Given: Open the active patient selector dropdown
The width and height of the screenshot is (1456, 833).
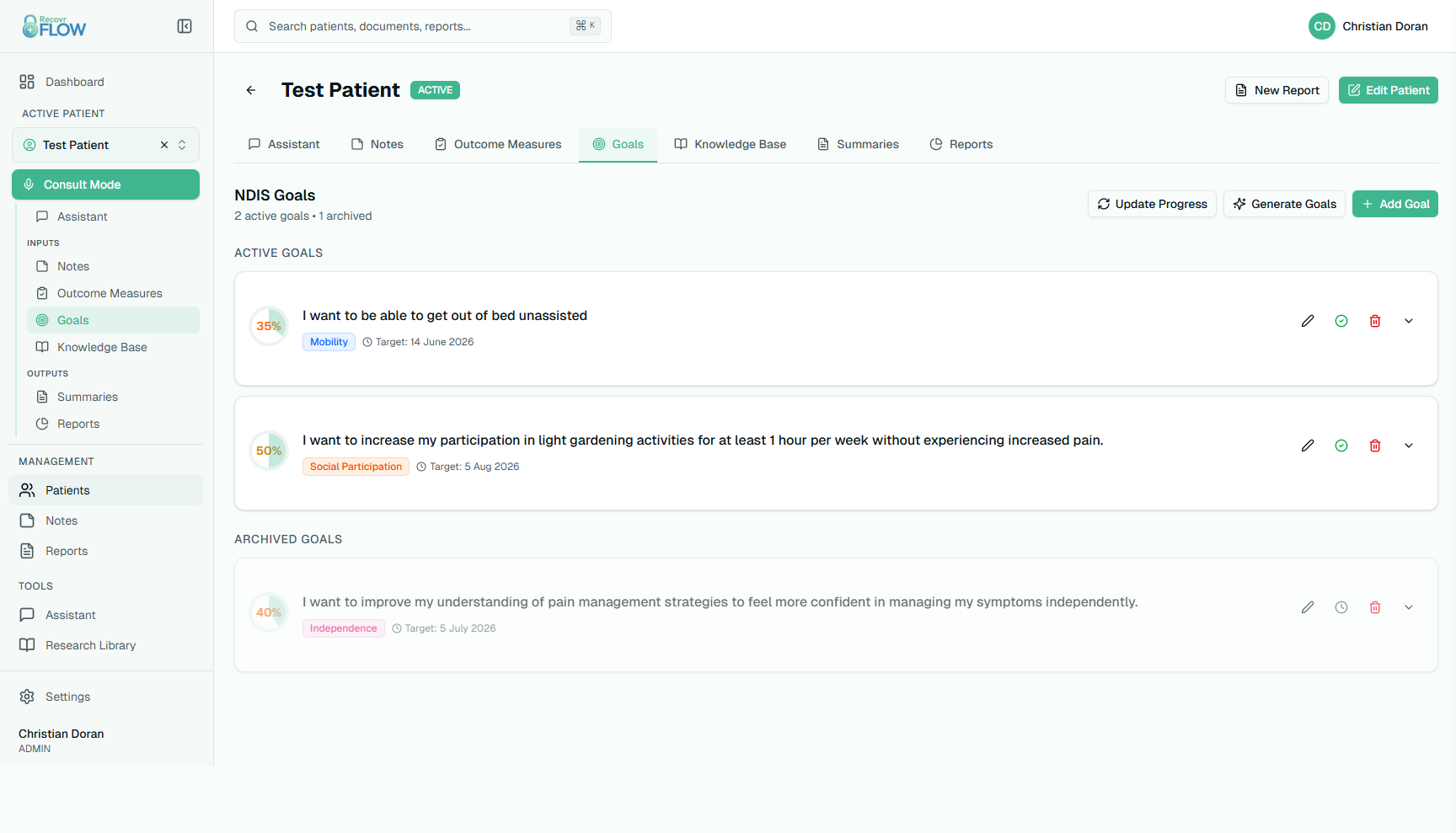Looking at the screenshot, I should (x=182, y=145).
